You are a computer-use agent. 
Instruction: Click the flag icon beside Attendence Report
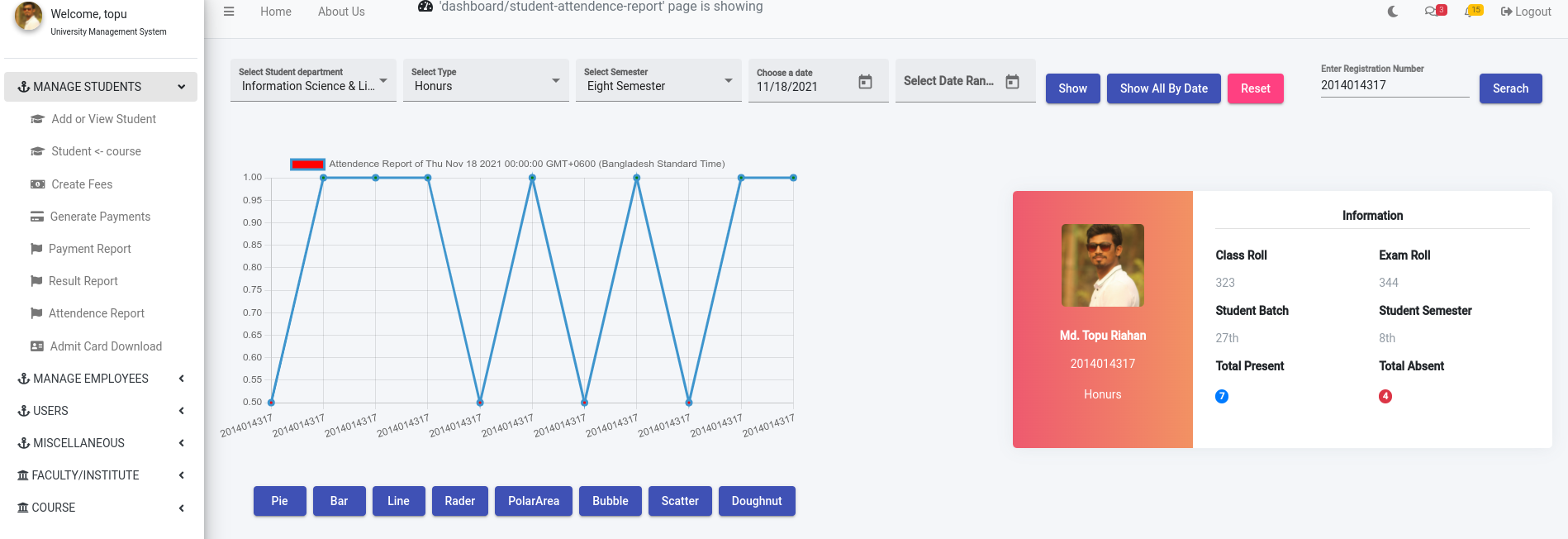point(36,313)
